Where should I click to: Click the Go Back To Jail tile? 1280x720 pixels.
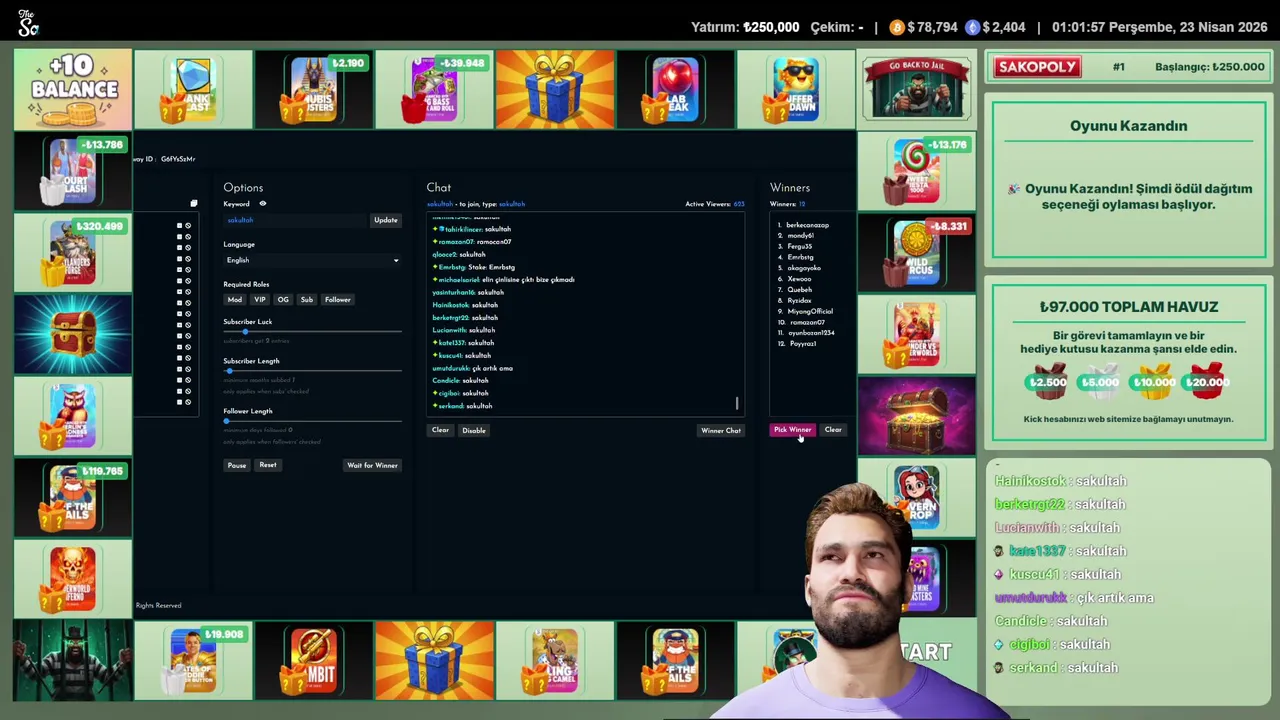point(916,89)
